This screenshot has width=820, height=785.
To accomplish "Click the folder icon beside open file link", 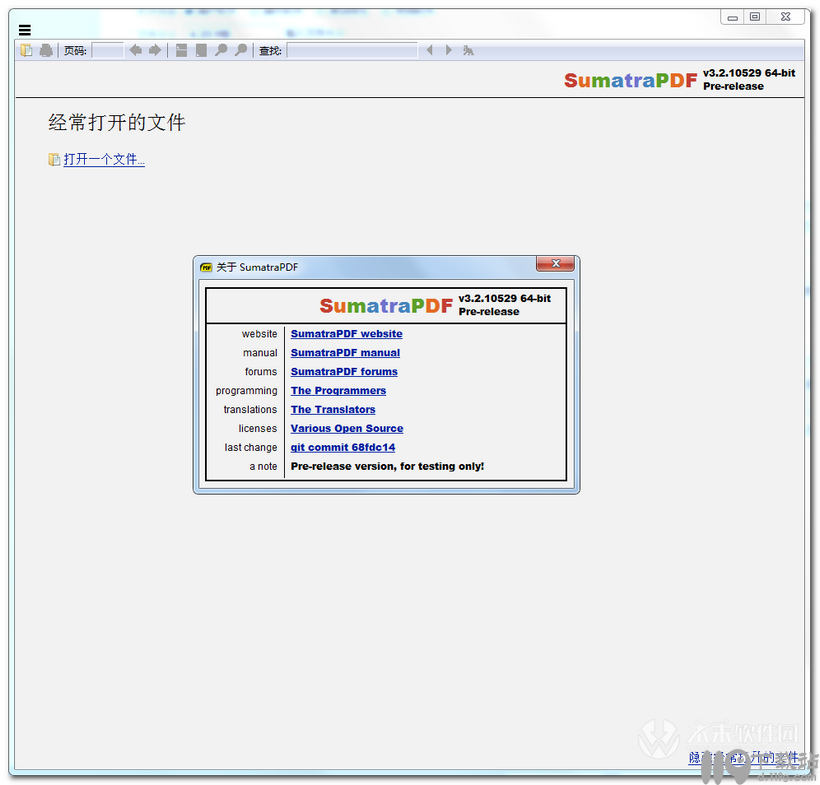I will [x=54, y=160].
